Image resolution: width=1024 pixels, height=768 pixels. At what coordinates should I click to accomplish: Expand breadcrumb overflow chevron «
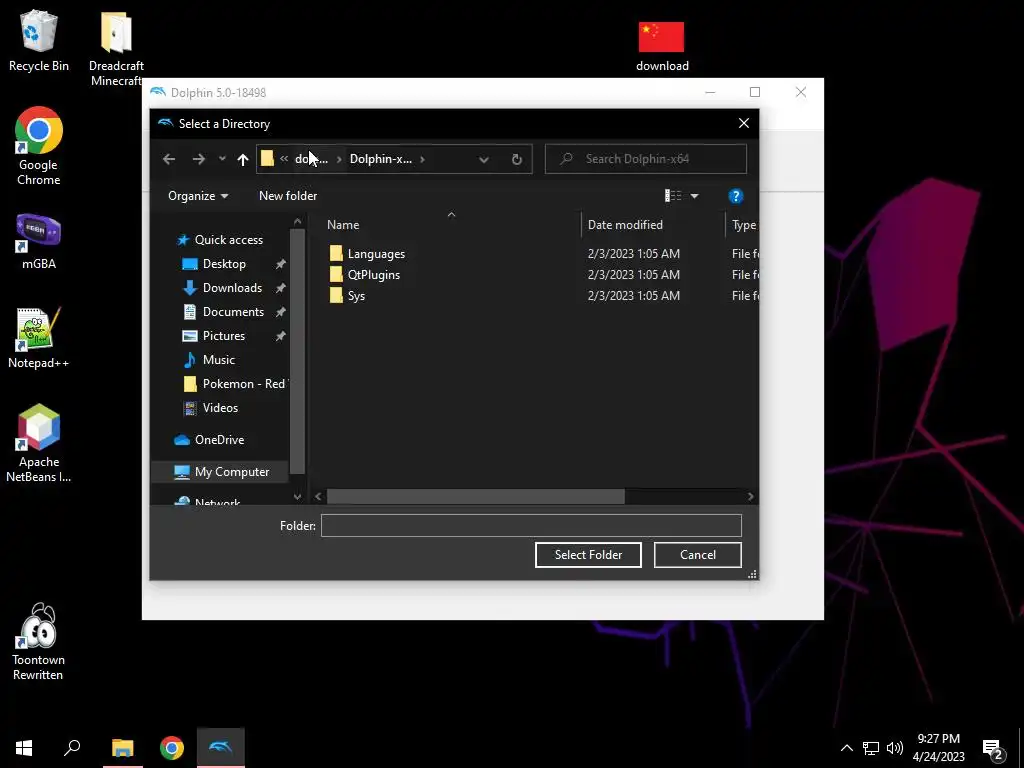(284, 159)
